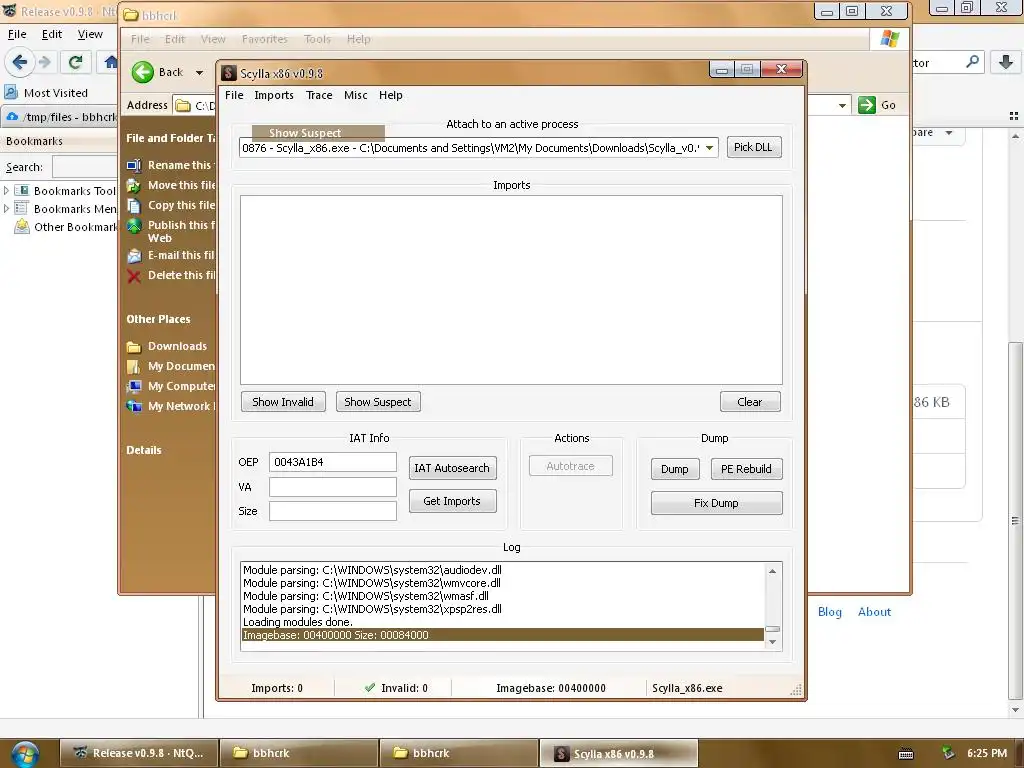Open the Trace menu in Scylla
Screen dimensions: 1024x768
(319, 95)
